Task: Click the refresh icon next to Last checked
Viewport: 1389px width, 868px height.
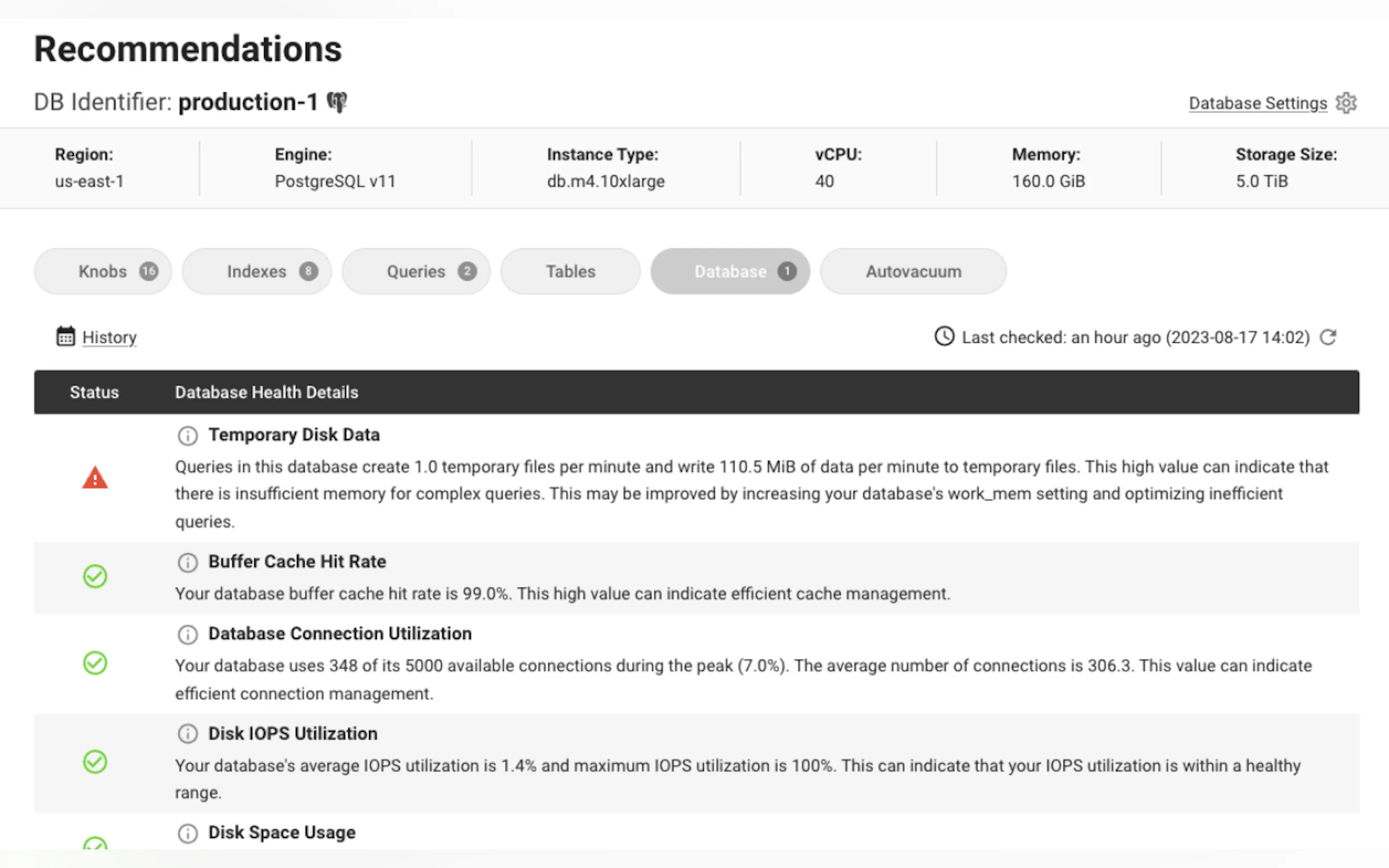Action: click(x=1328, y=337)
